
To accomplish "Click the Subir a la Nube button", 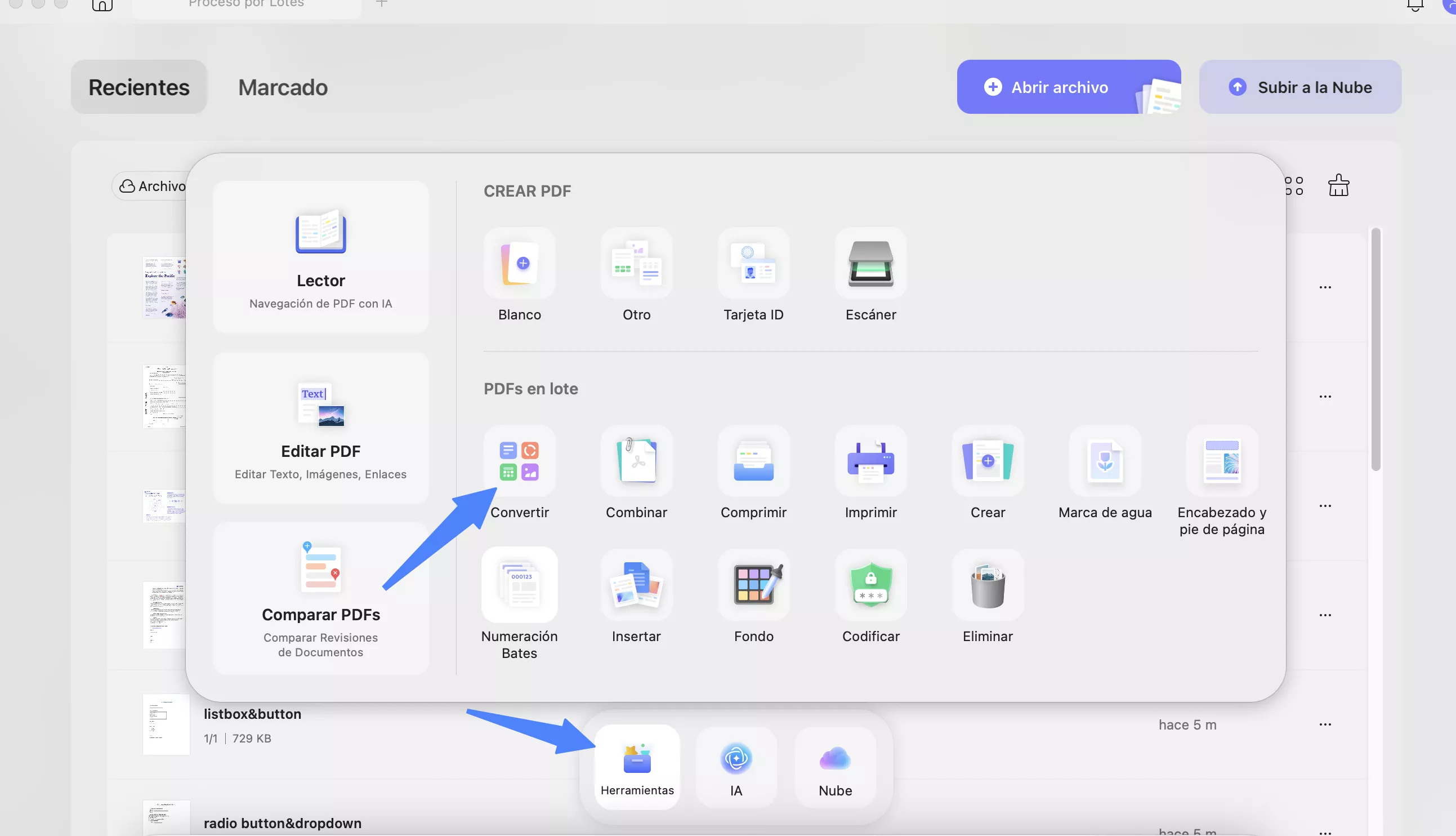I will click(1299, 87).
